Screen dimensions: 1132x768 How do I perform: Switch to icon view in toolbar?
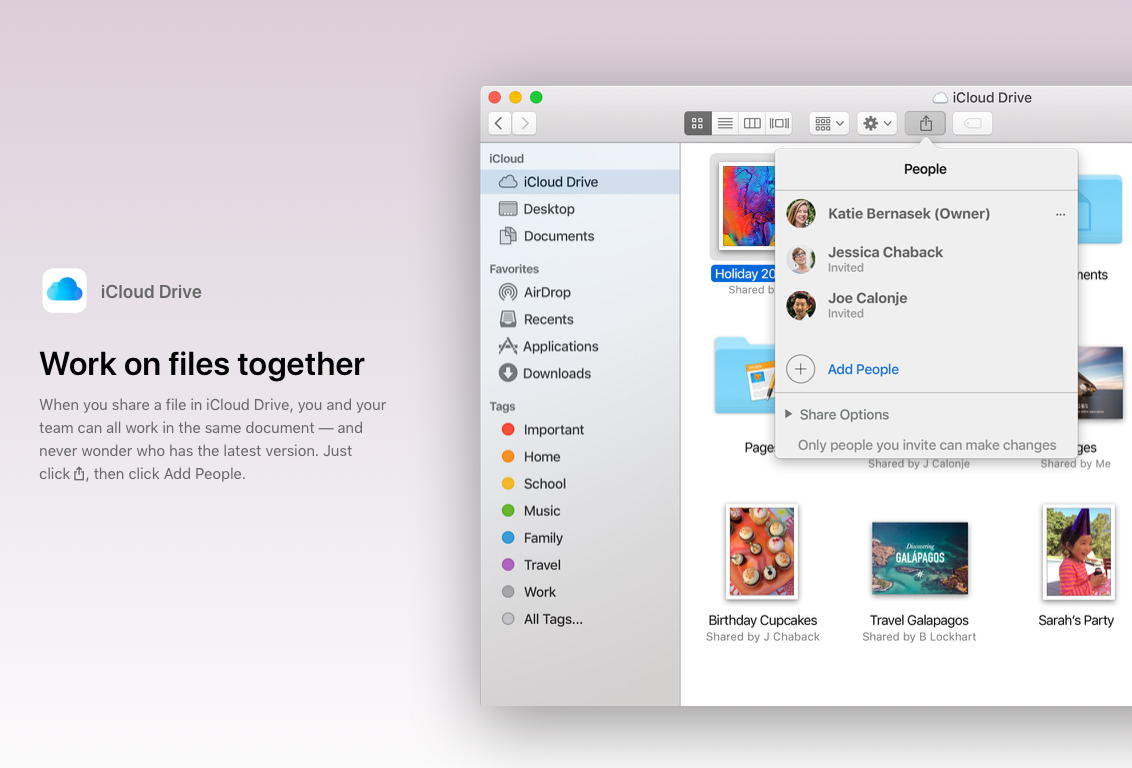pyautogui.click(x=697, y=123)
